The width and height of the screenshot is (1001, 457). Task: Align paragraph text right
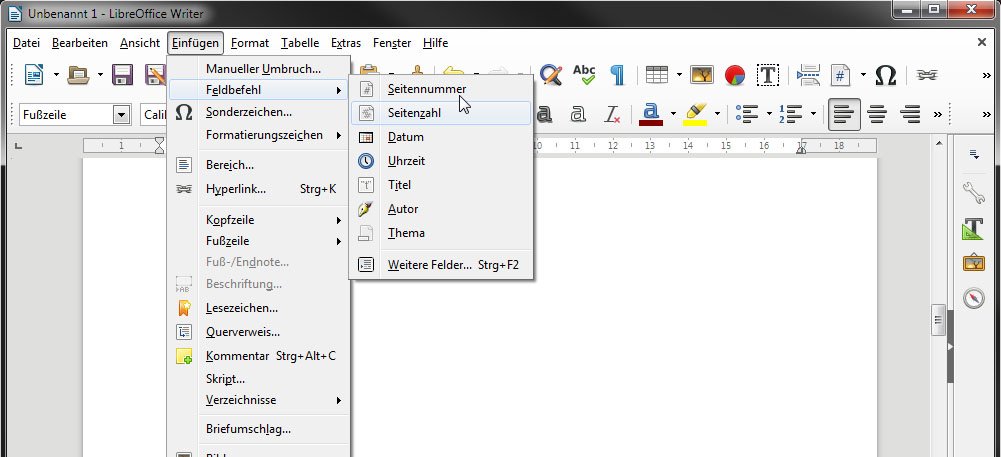click(910, 115)
